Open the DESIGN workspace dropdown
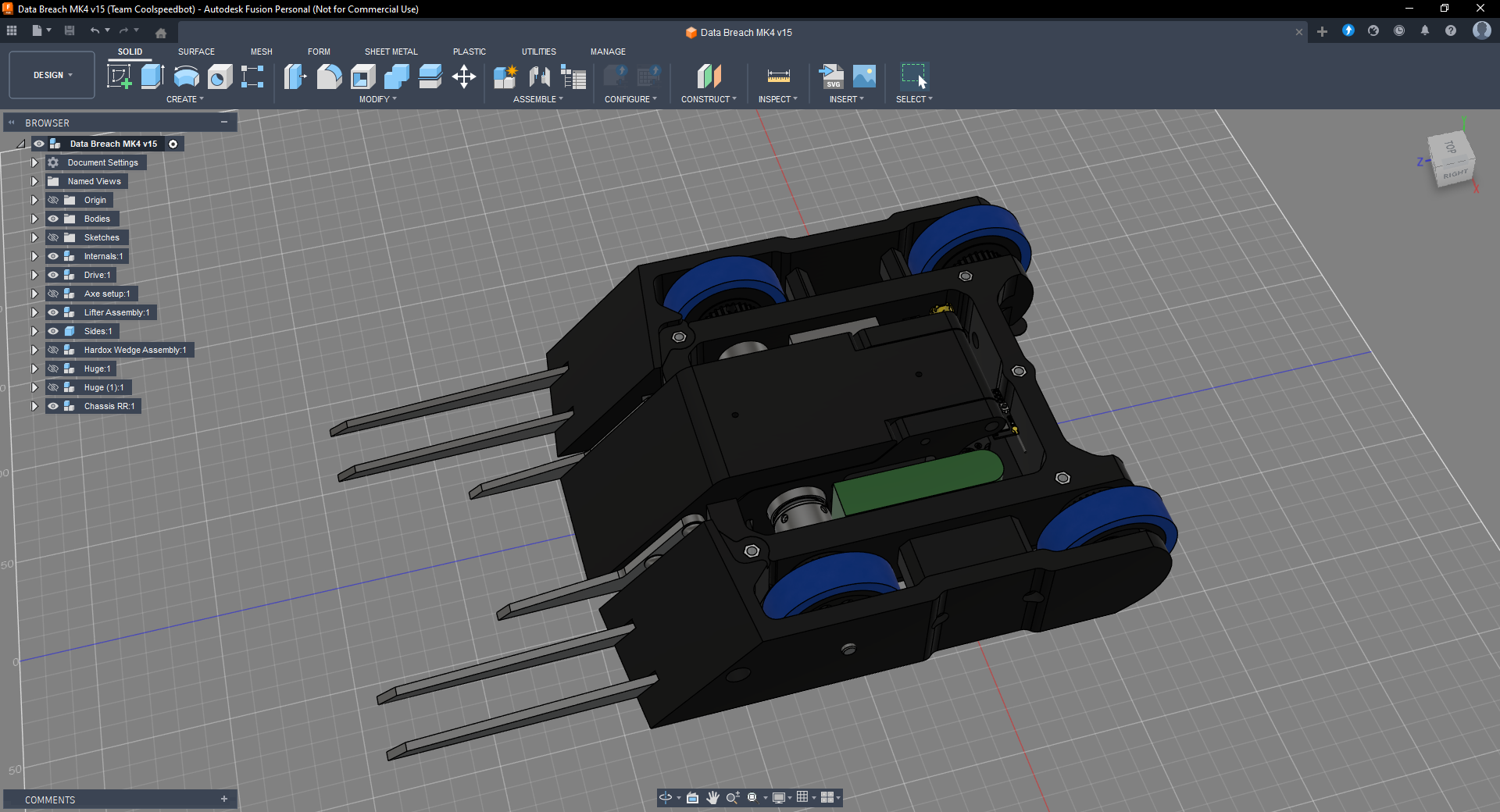 (52, 75)
